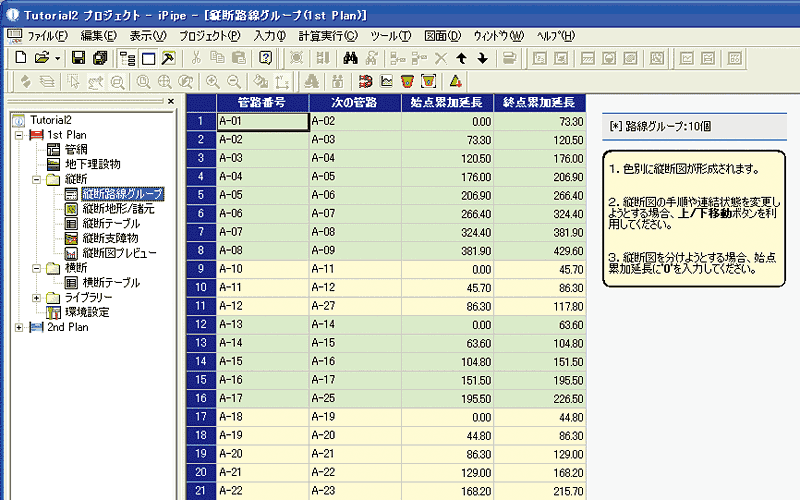This screenshot has width=800, height=500.
Task: Open the ヘルプ(H) menu
Action: coord(556,36)
